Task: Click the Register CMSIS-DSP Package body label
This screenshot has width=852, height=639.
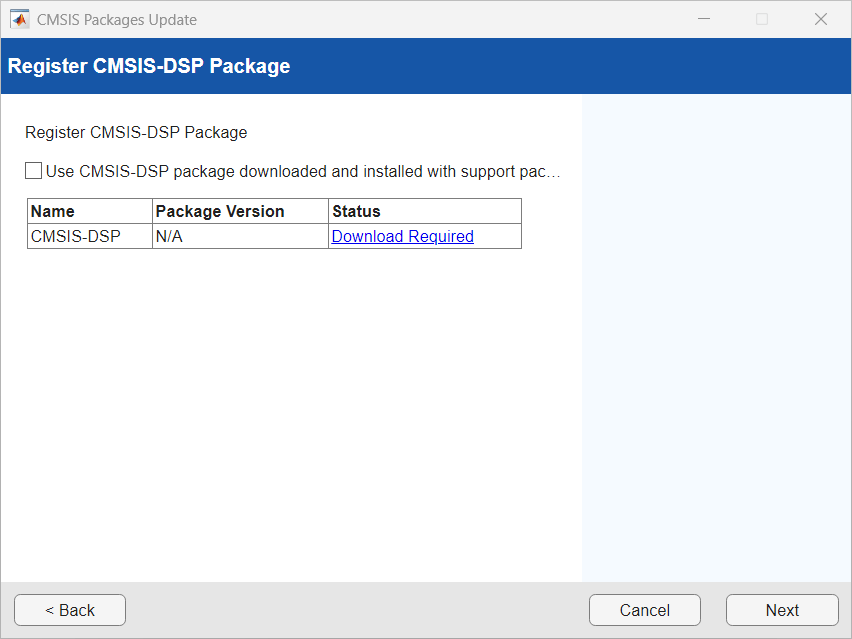Action: point(136,133)
